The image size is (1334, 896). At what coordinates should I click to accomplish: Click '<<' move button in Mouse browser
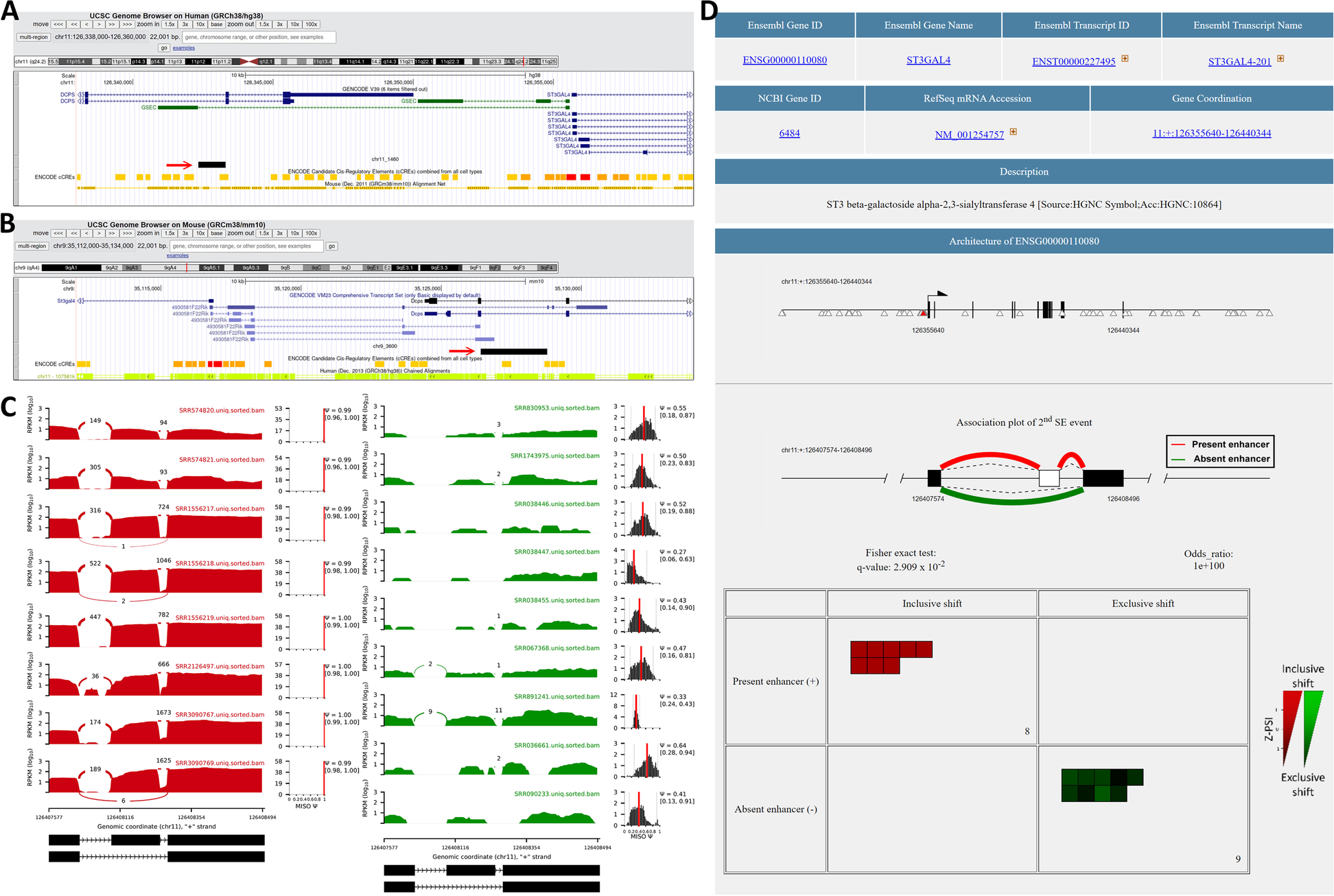[x=73, y=233]
